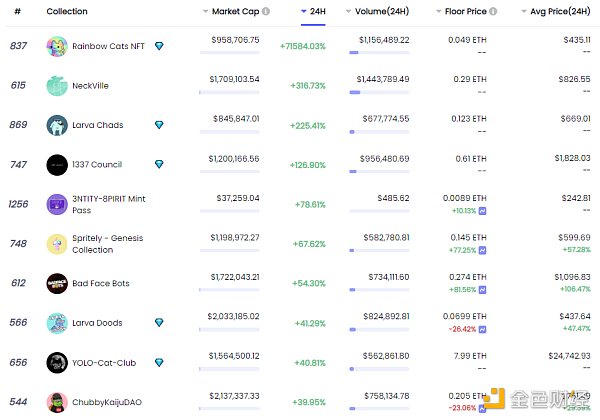Click the blue chart icon in Larva Doods floor price
Screen dimensions: 600x420
point(482,328)
